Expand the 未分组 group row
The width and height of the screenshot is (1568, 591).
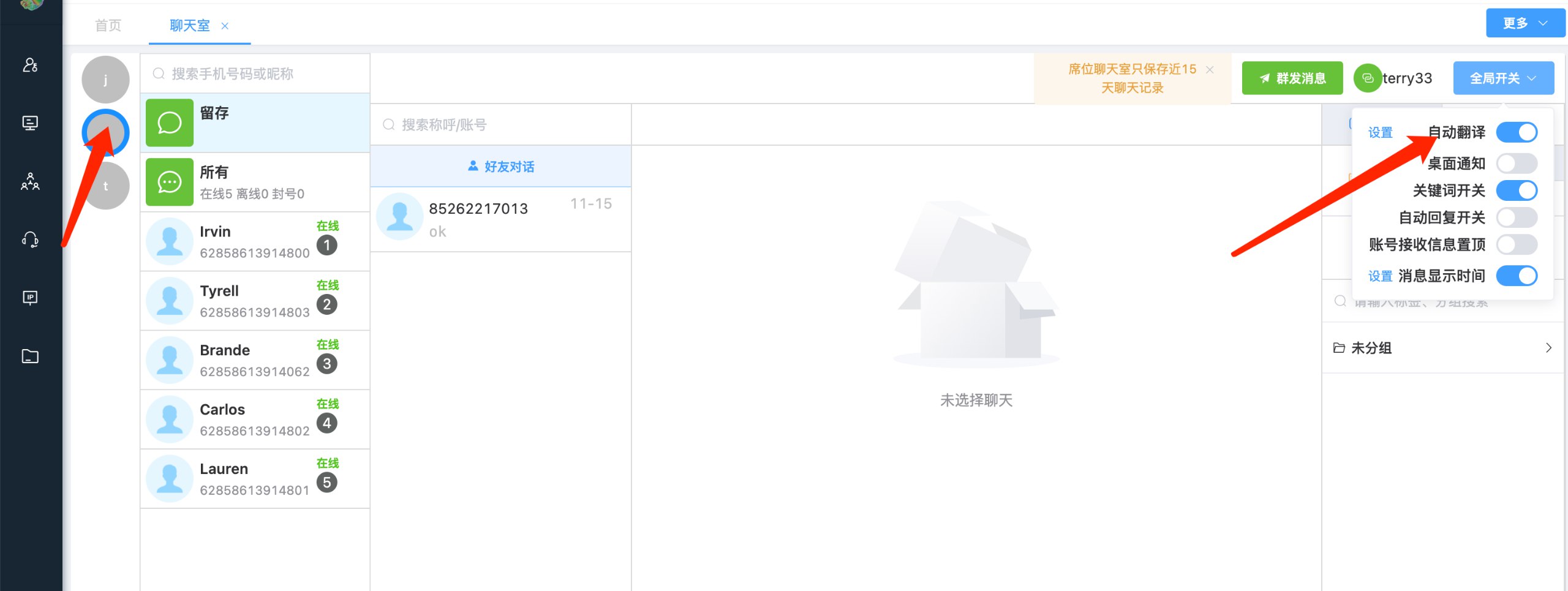(x=1442, y=348)
